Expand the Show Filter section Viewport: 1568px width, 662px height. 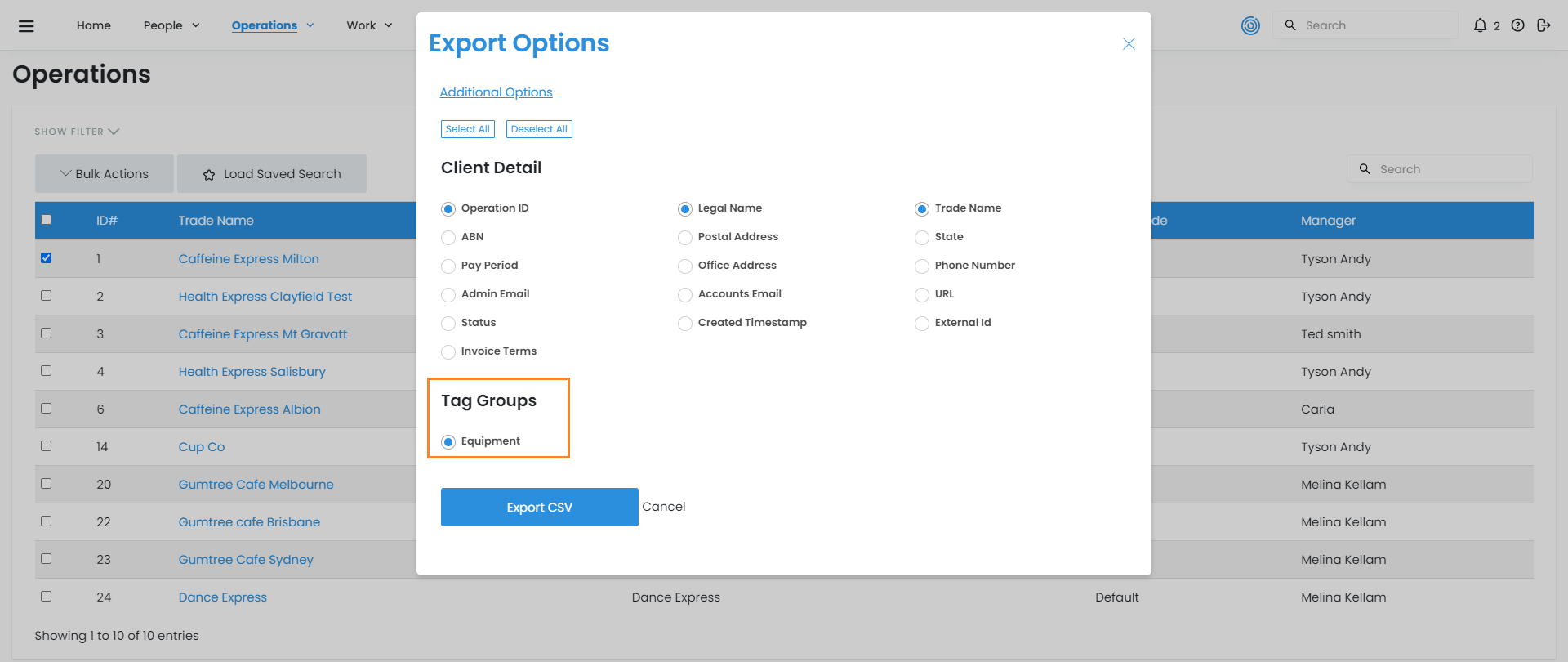point(77,132)
